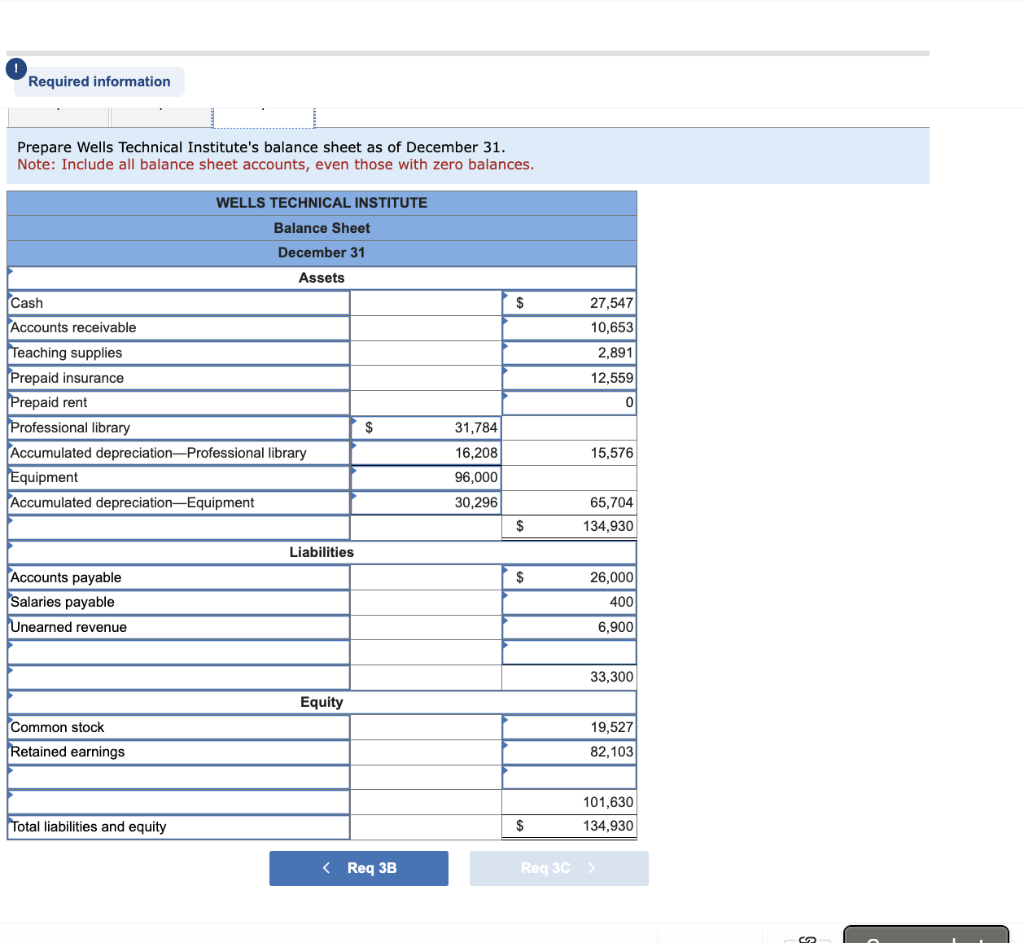Click the dark button in the bottom right corner
This screenshot has height=943, width=1024.
pos(925,936)
